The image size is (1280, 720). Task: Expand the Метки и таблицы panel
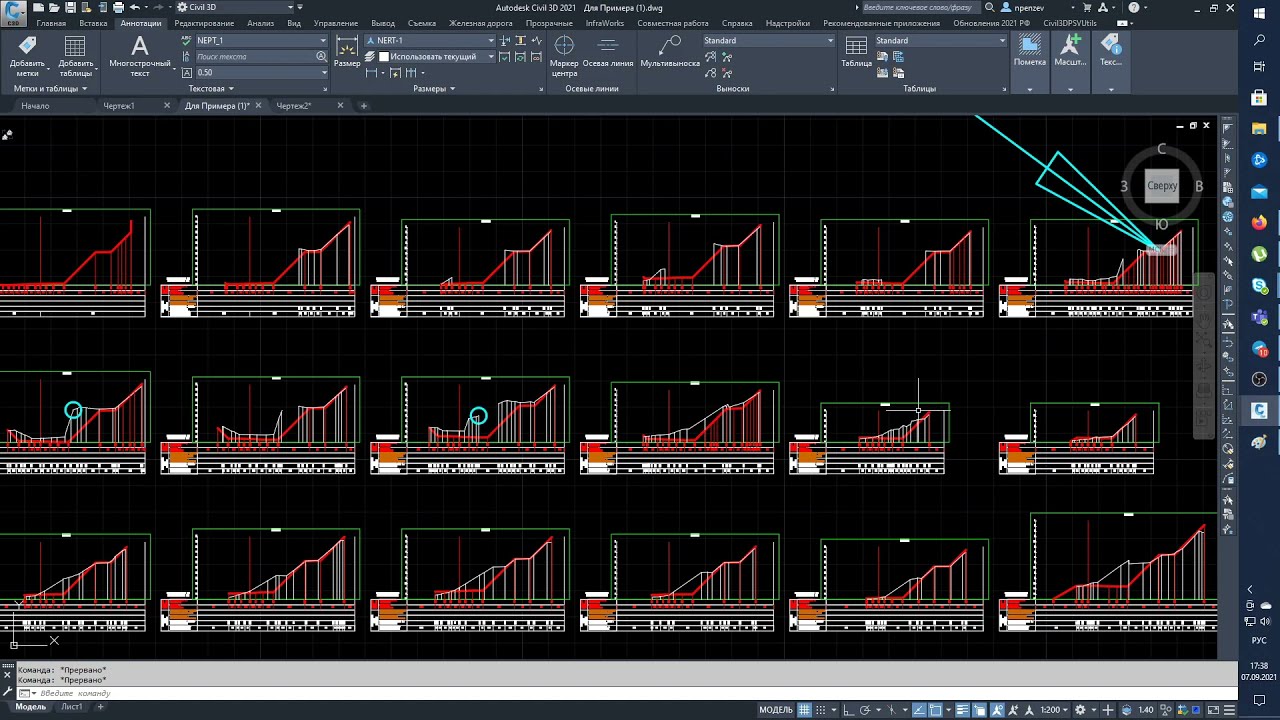pyautogui.click(x=50, y=89)
